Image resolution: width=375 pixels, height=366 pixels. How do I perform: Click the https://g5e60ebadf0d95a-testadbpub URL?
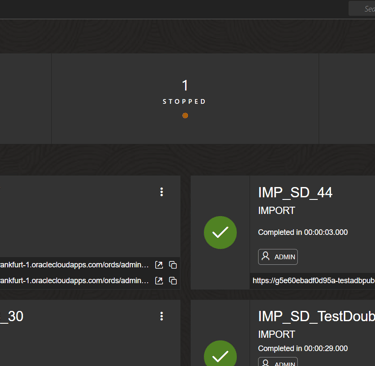[313, 281]
